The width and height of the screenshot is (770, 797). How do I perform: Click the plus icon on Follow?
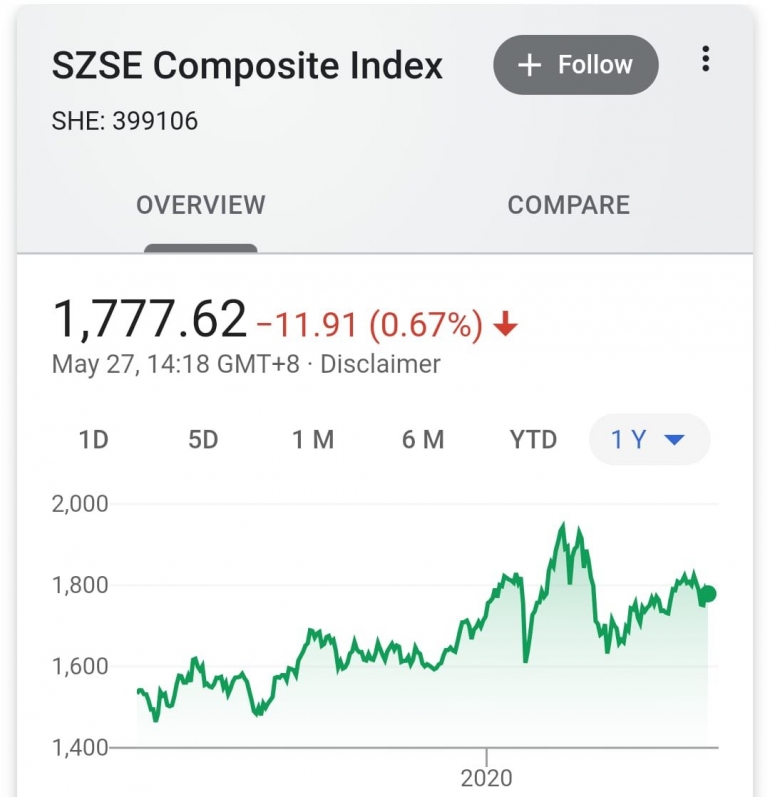[x=529, y=65]
